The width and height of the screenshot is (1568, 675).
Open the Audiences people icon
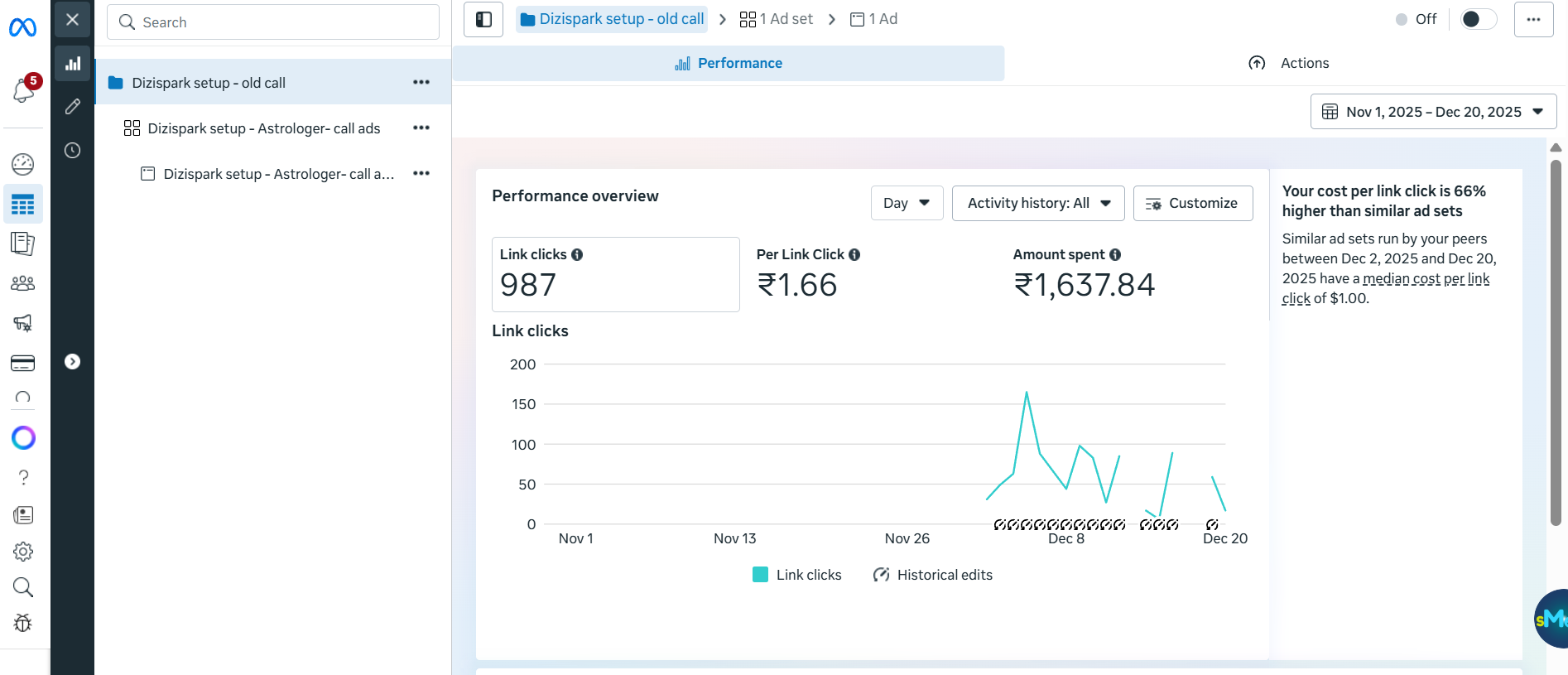pyautogui.click(x=22, y=283)
